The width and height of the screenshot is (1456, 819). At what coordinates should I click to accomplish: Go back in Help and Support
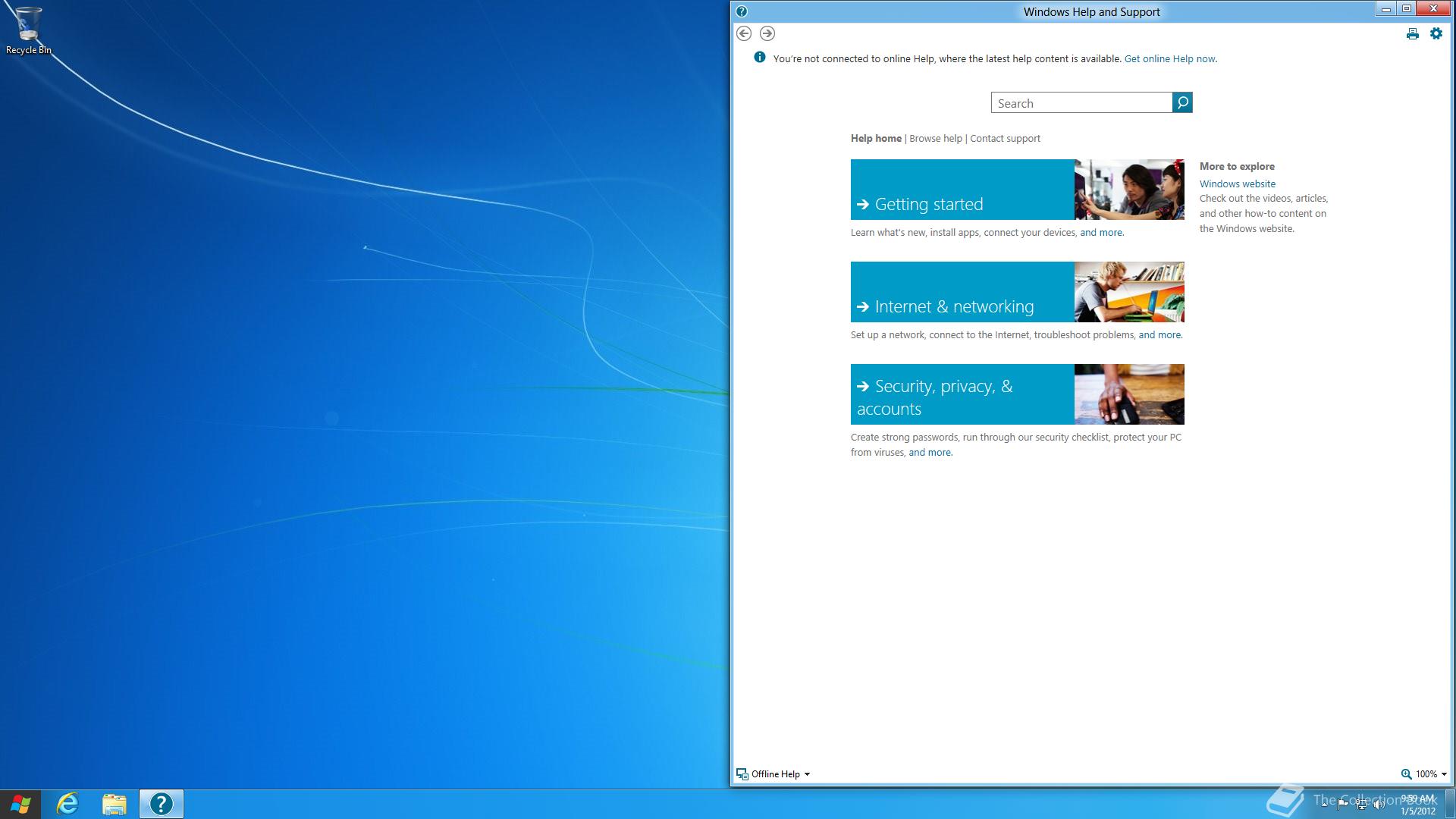[x=744, y=33]
